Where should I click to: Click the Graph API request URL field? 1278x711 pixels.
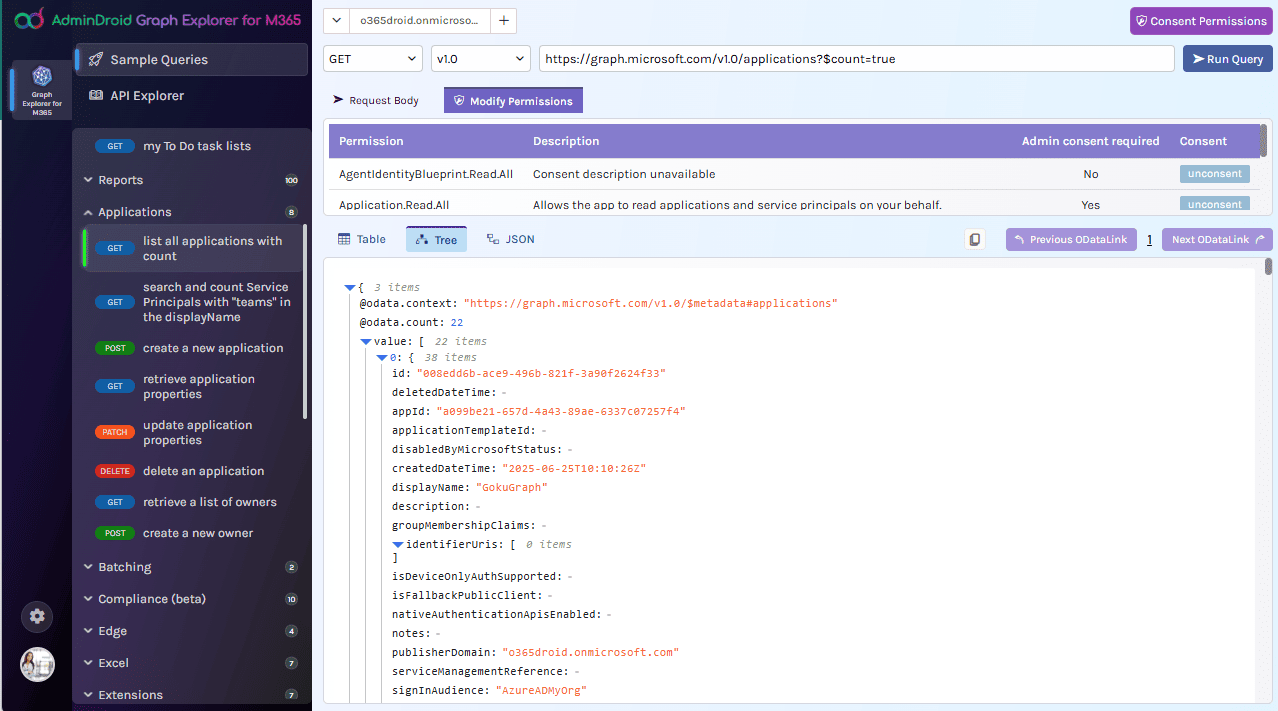855,58
